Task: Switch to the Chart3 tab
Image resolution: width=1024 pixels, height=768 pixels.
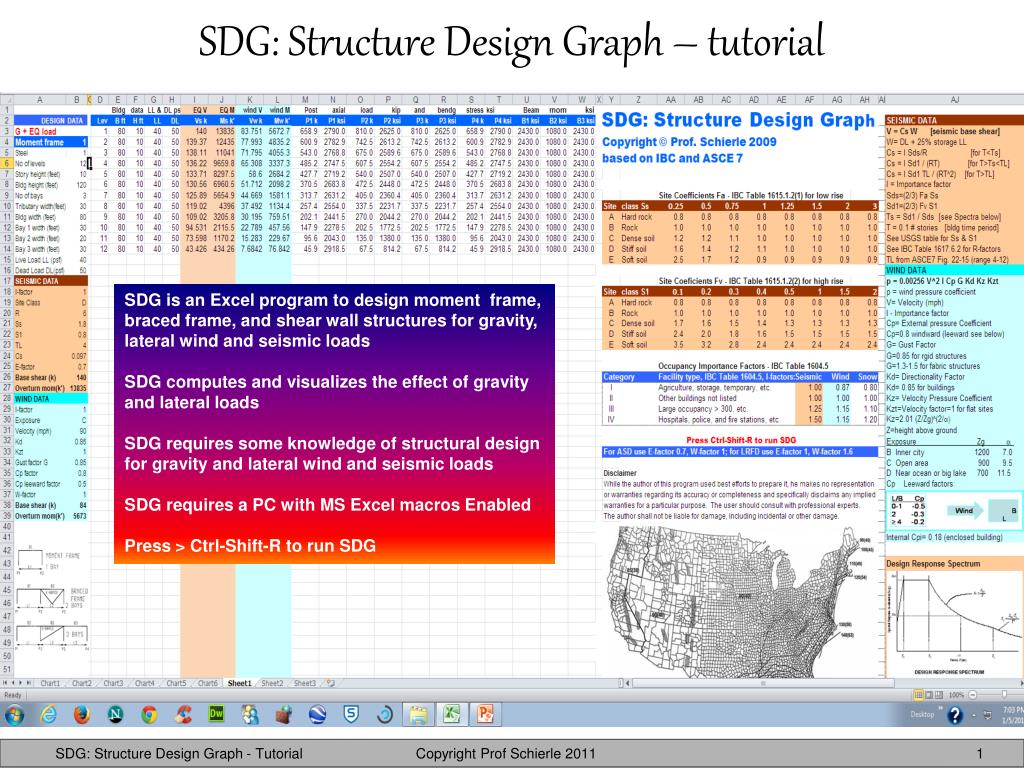Action: (113, 683)
